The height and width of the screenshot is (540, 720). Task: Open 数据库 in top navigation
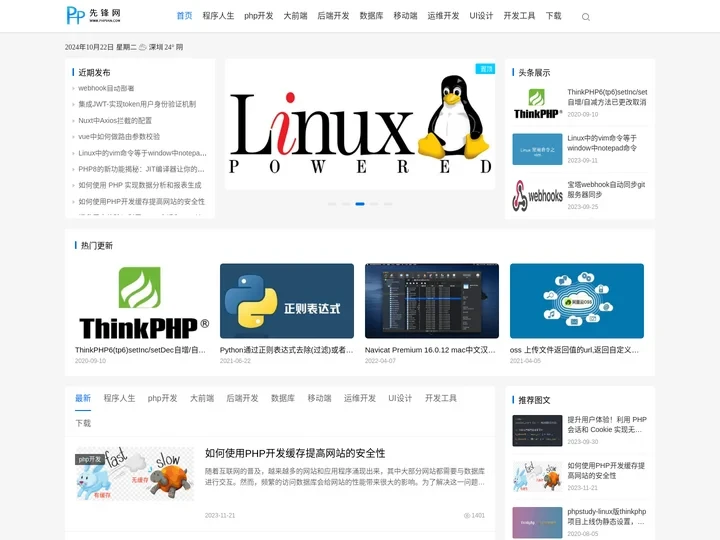371,16
